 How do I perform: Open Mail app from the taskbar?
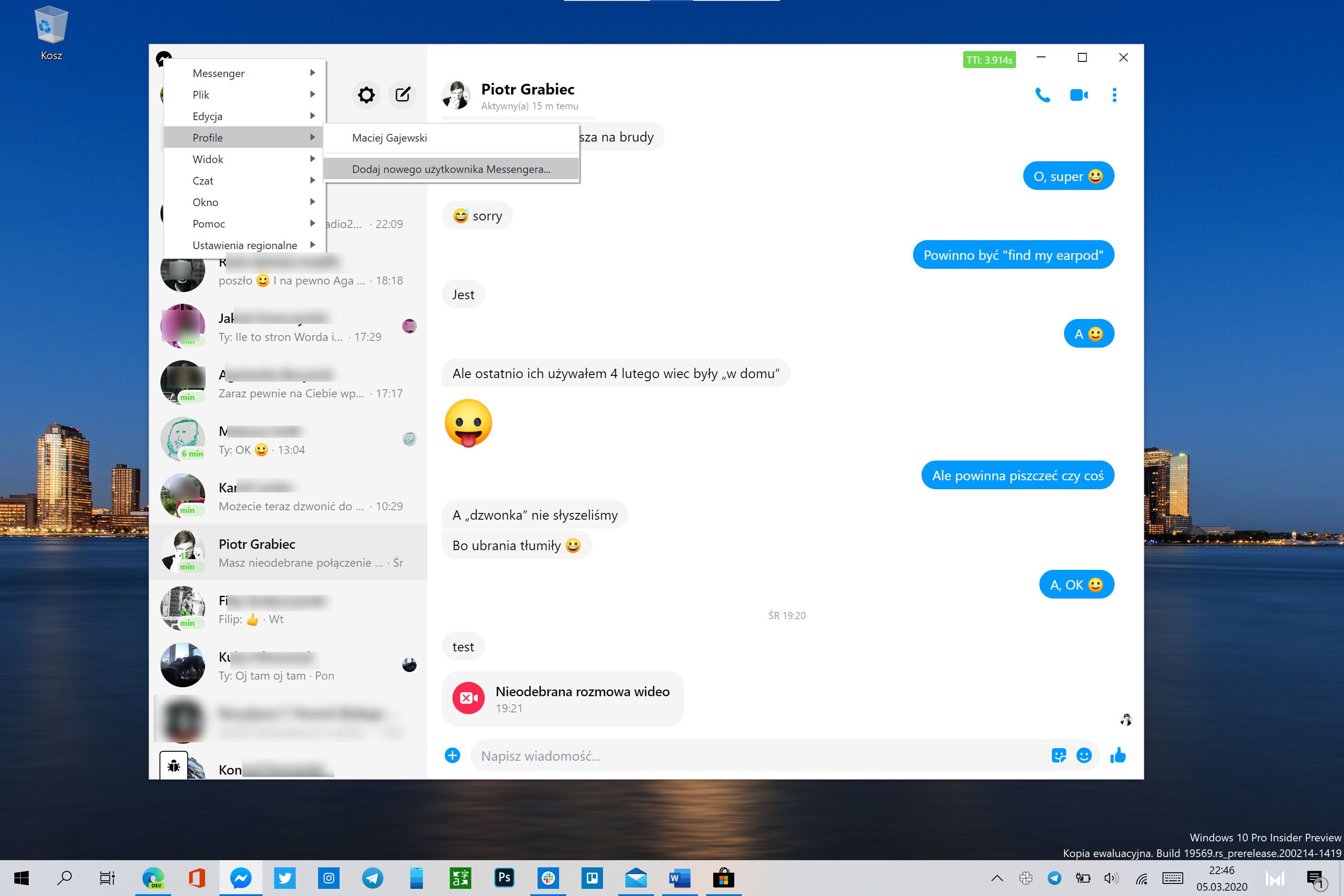(x=635, y=878)
